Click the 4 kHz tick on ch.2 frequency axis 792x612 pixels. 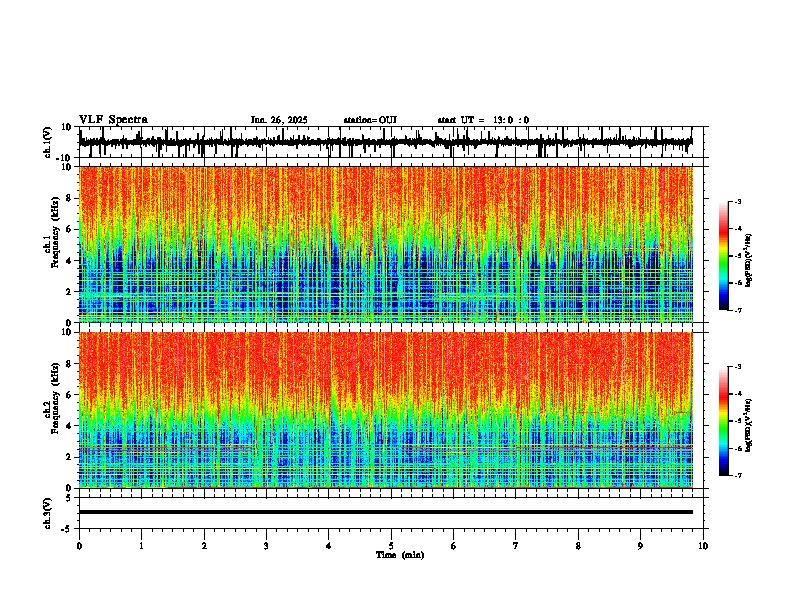click(x=70, y=426)
